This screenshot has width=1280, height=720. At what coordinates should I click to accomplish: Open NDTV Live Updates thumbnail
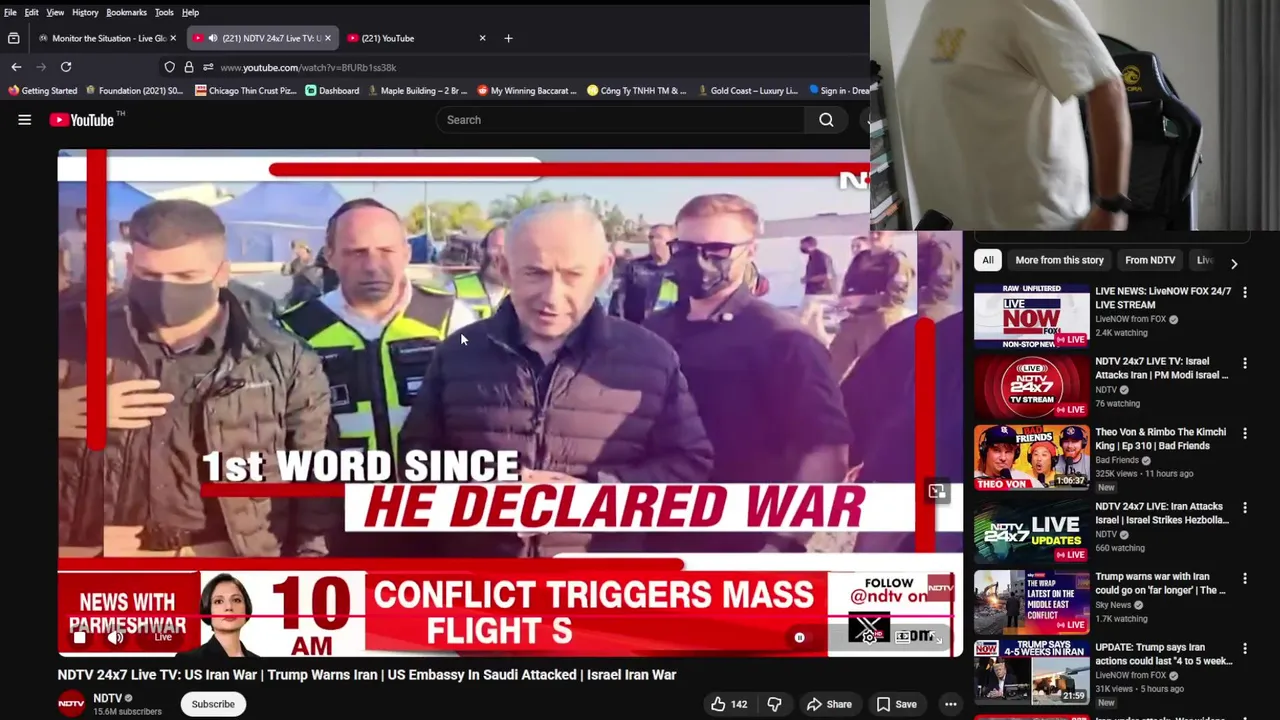pyautogui.click(x=1032, y=532)
